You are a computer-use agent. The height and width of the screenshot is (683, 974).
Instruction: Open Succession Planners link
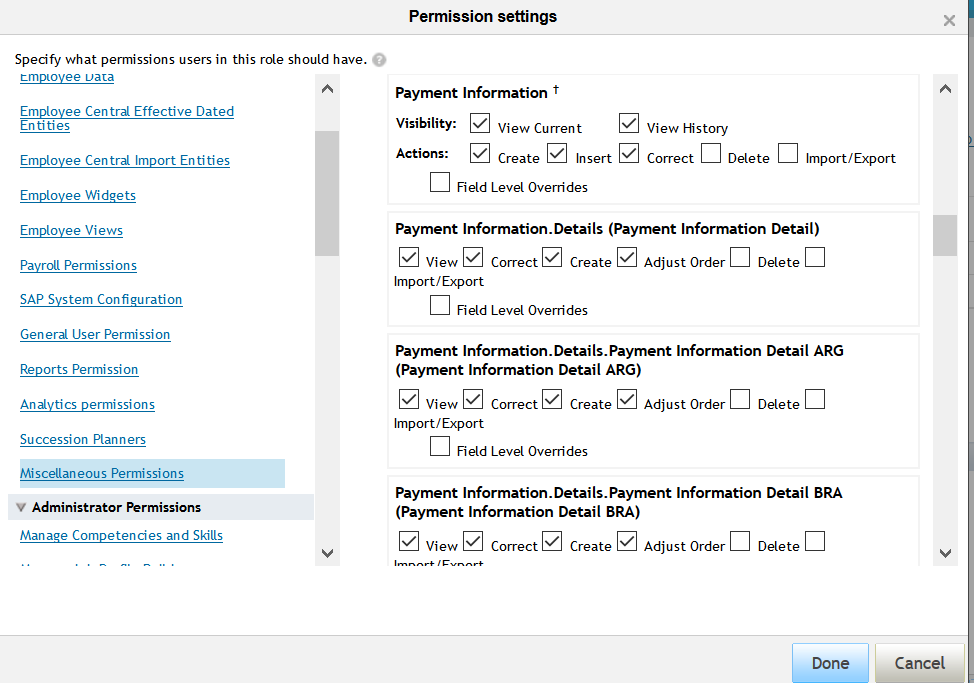click(x=83, y=439)
